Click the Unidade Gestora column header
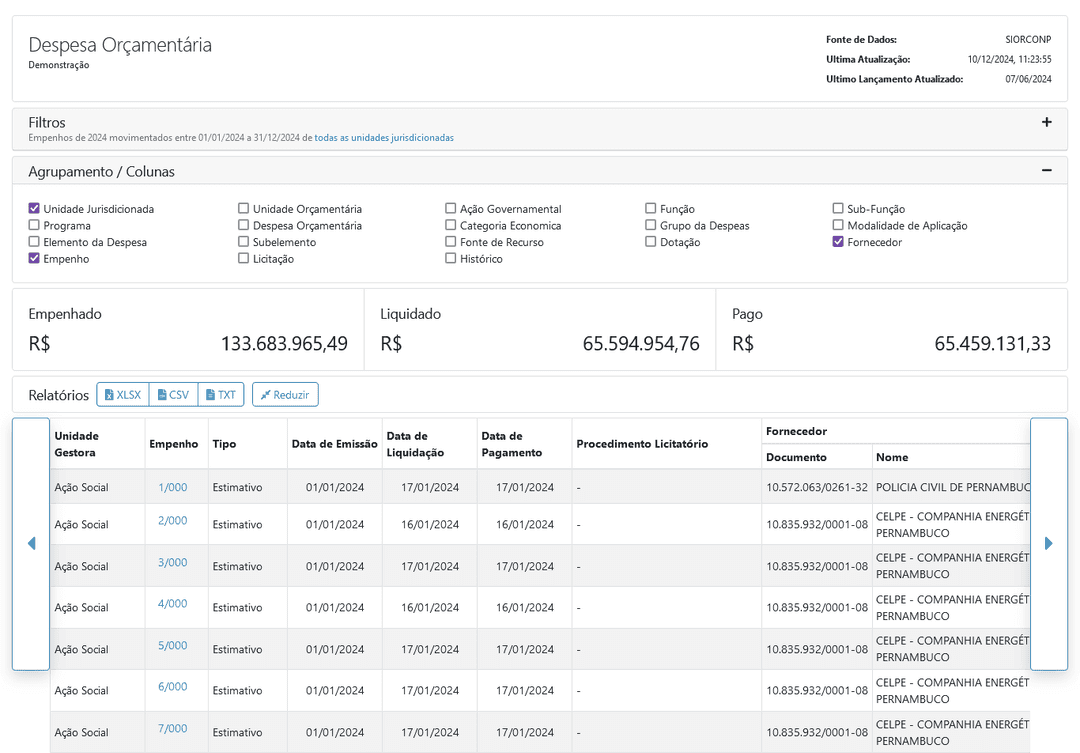Screen dimensions: 1080x753 (x=97, y=444)
